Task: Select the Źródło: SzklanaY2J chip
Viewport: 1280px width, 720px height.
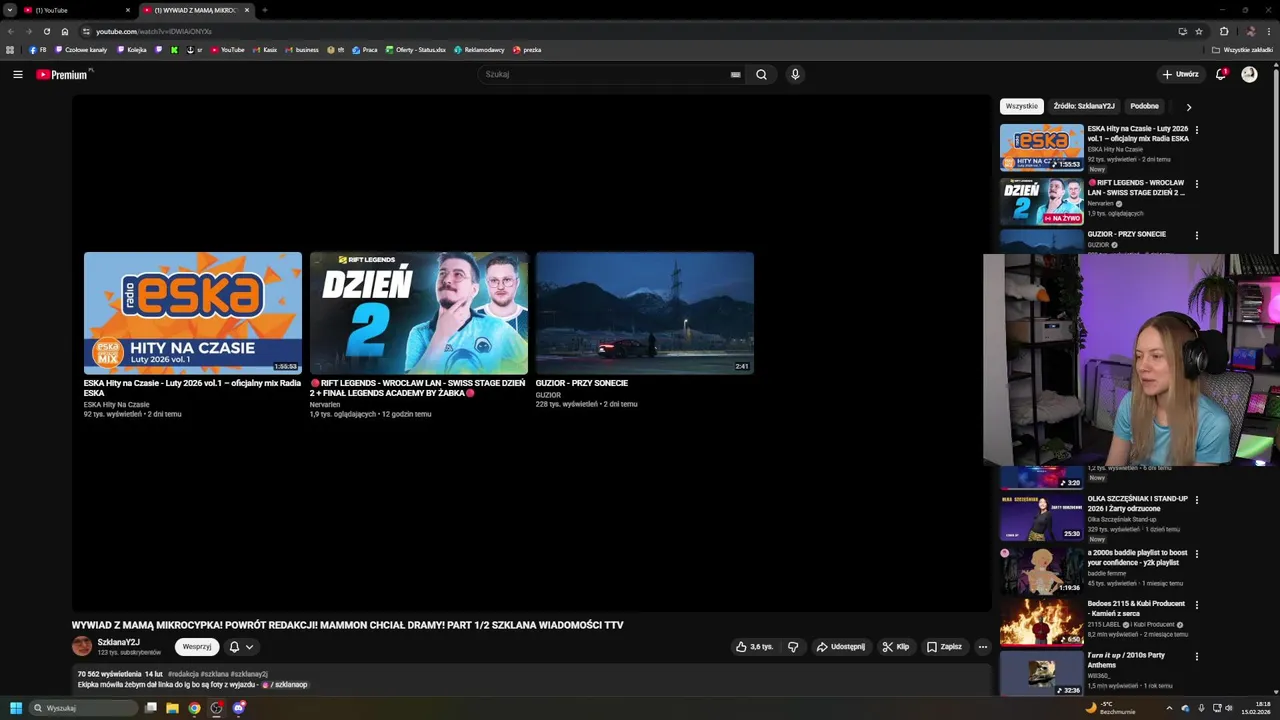Action: (x=1084, y=106)
